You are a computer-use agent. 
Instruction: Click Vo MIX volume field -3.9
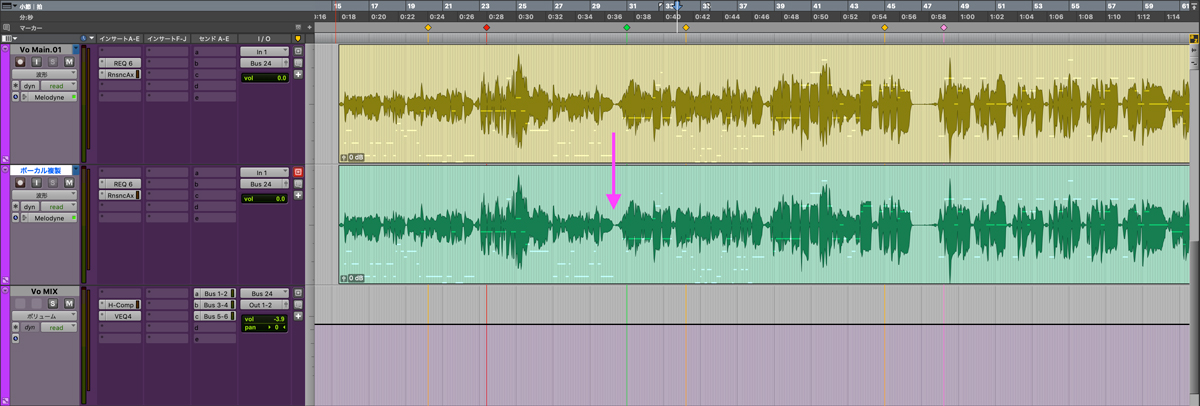pos(264,319)
